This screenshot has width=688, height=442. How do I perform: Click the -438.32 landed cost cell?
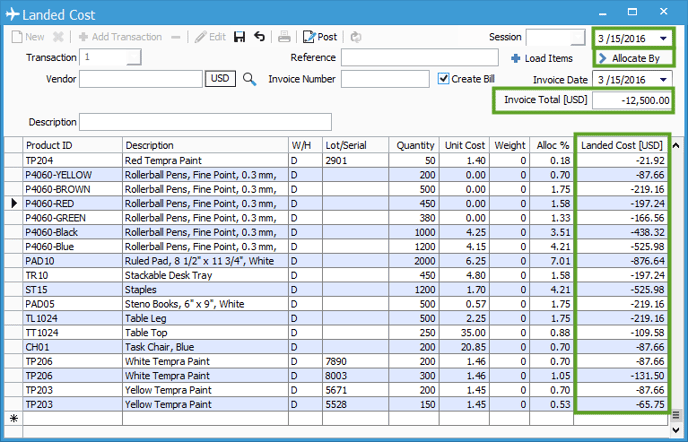[x=622, y=232]
